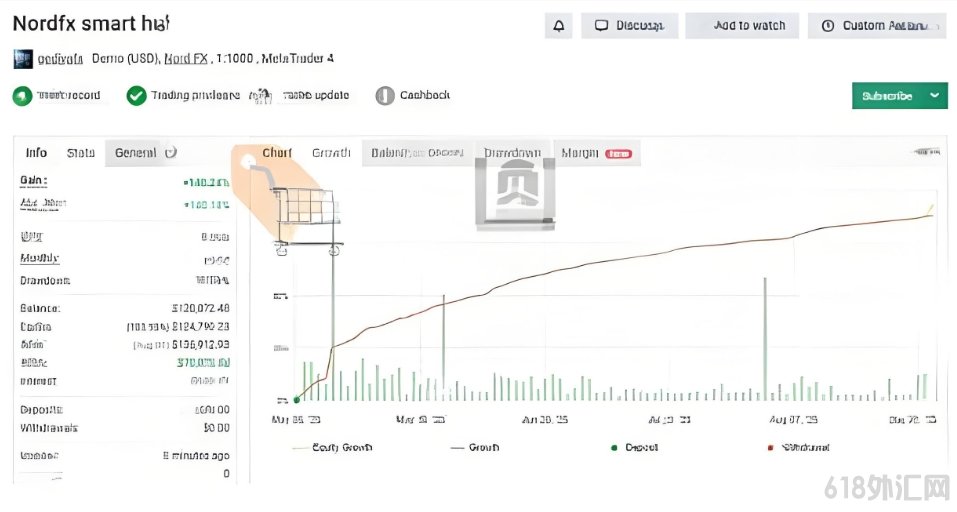Screen dimensions: 957x512
Task: Click the Gain label
Action: (34, 181)
